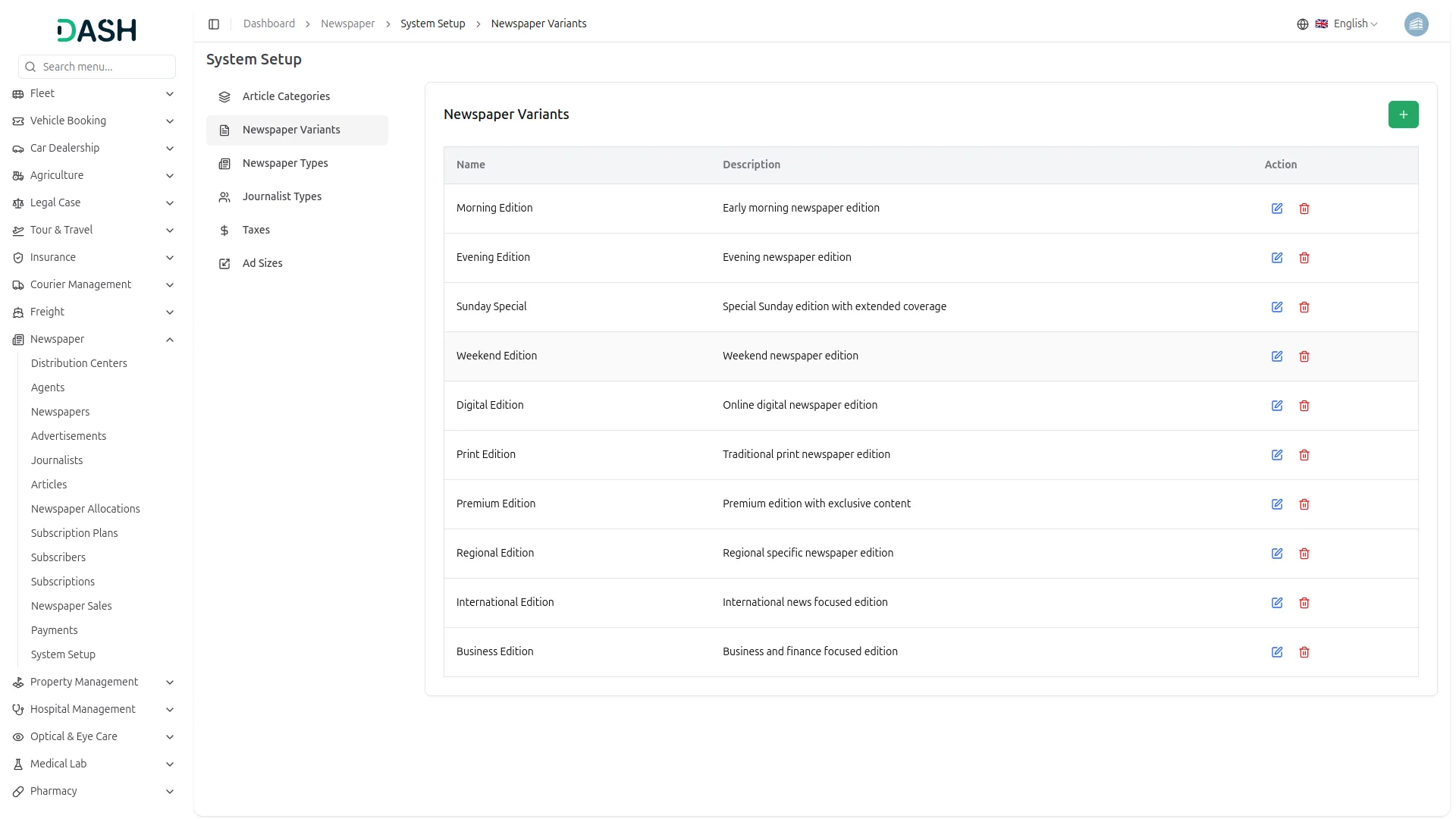The image size is (1456, 819).
Task: Switch to the Article Categories tab
Action: pyautogui.click(x=286, y=96)
